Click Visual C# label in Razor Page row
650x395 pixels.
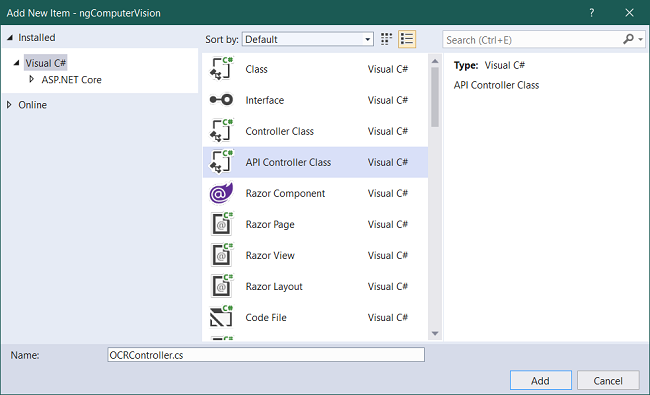388,224
